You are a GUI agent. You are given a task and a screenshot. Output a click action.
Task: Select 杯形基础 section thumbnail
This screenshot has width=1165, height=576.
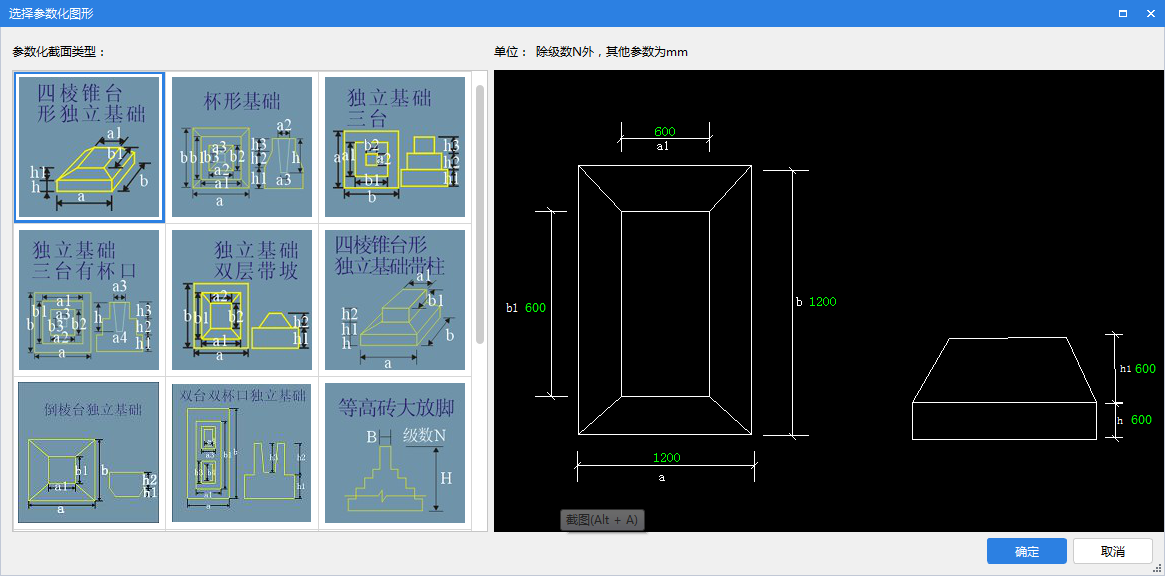point(241,147)
